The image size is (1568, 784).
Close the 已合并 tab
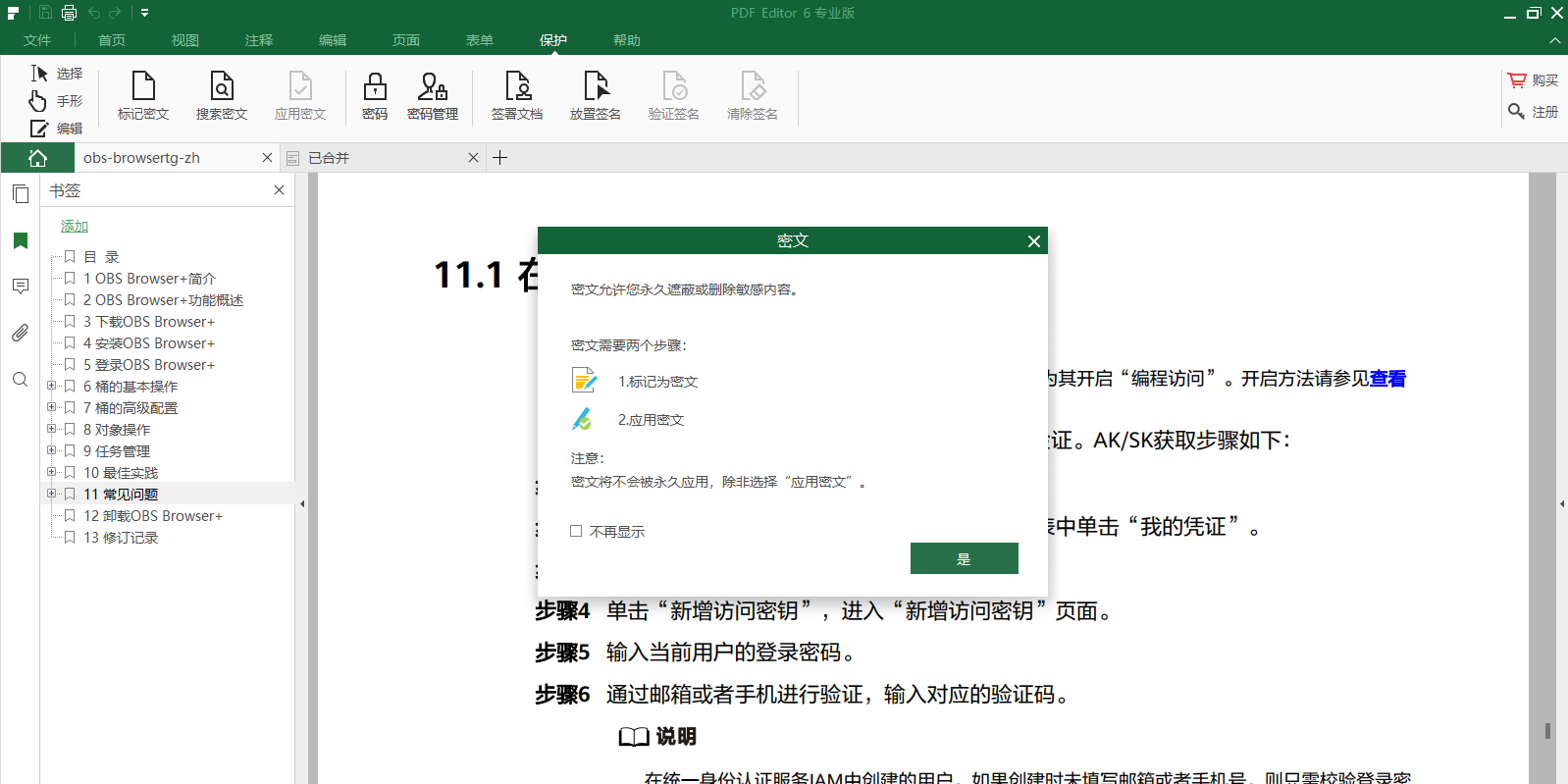click(x=473, y=158)
